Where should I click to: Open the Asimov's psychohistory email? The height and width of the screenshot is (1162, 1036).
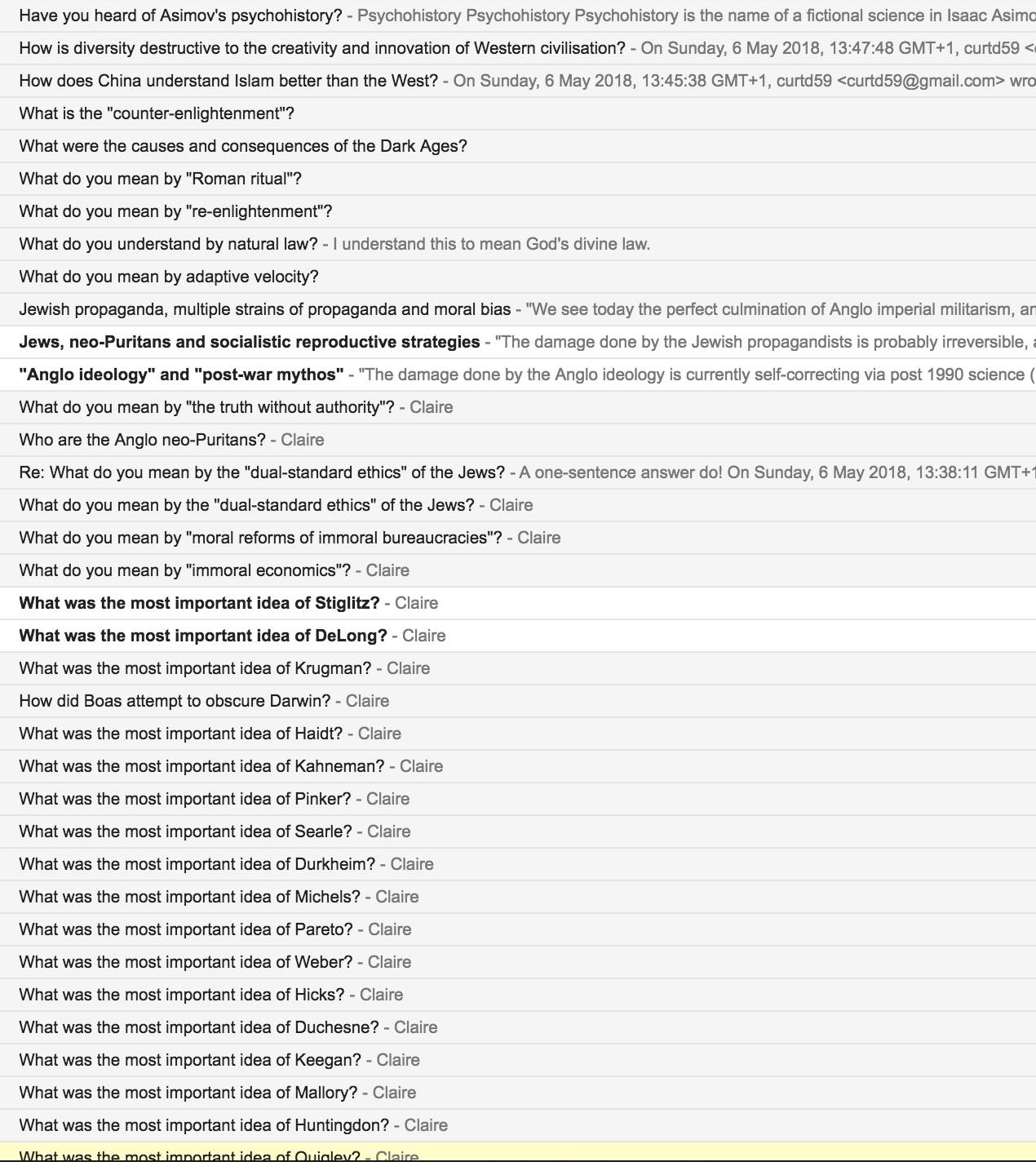[x=180, y=16]
